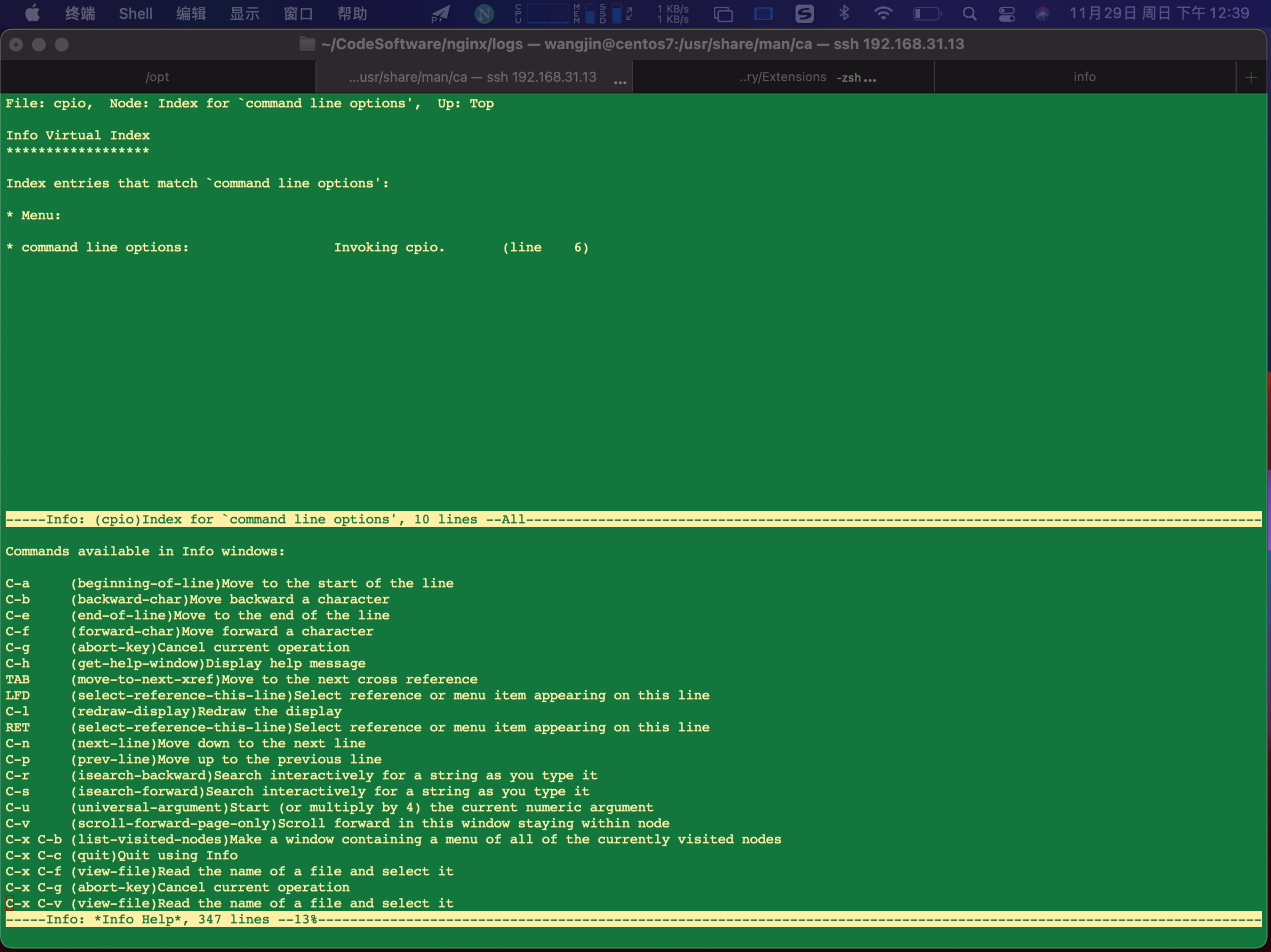Open the Apple menu
The image size is (1271, 952).
(x=33, y=13)
